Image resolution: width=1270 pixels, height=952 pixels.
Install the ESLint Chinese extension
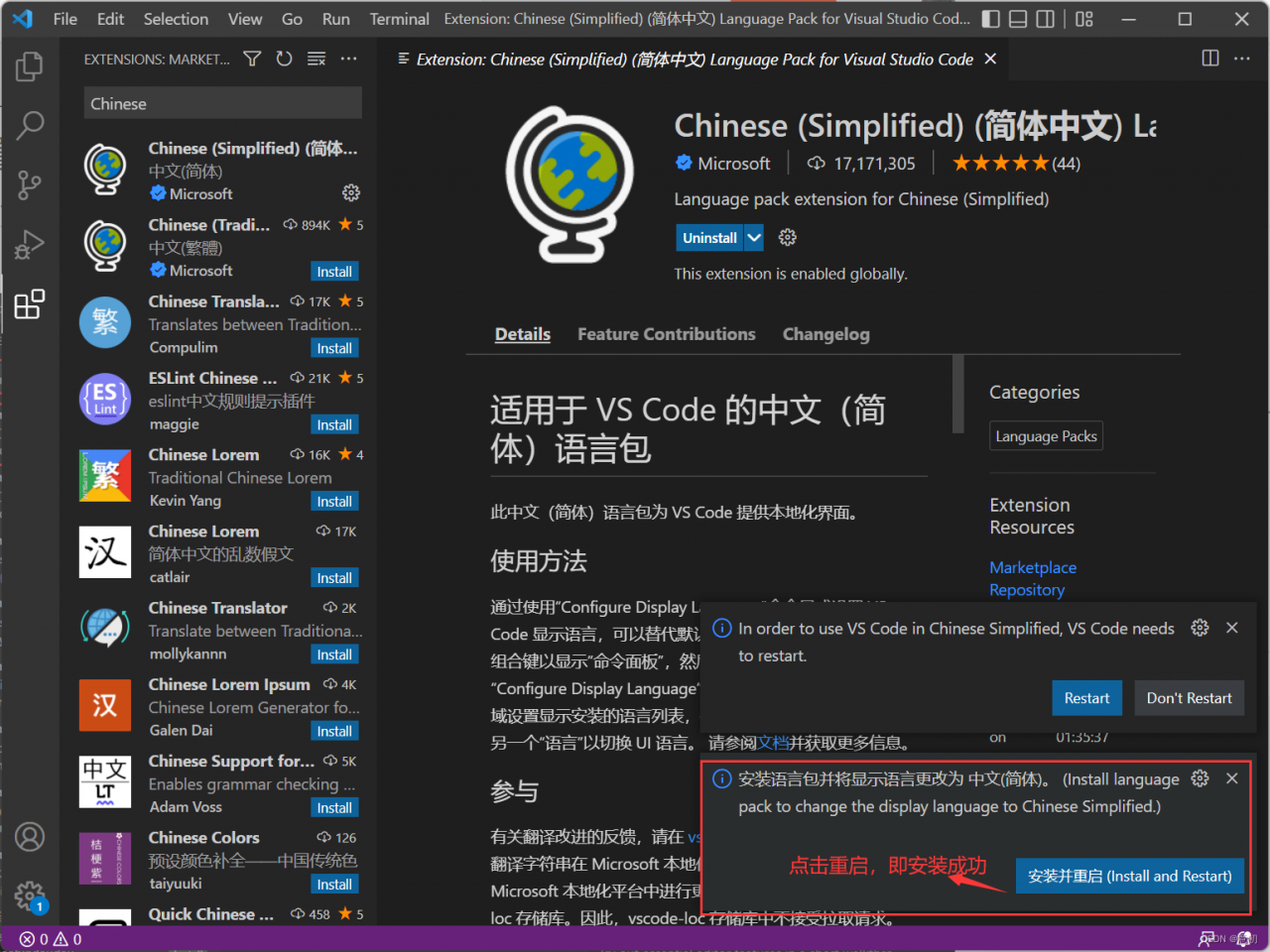point(334,424)
